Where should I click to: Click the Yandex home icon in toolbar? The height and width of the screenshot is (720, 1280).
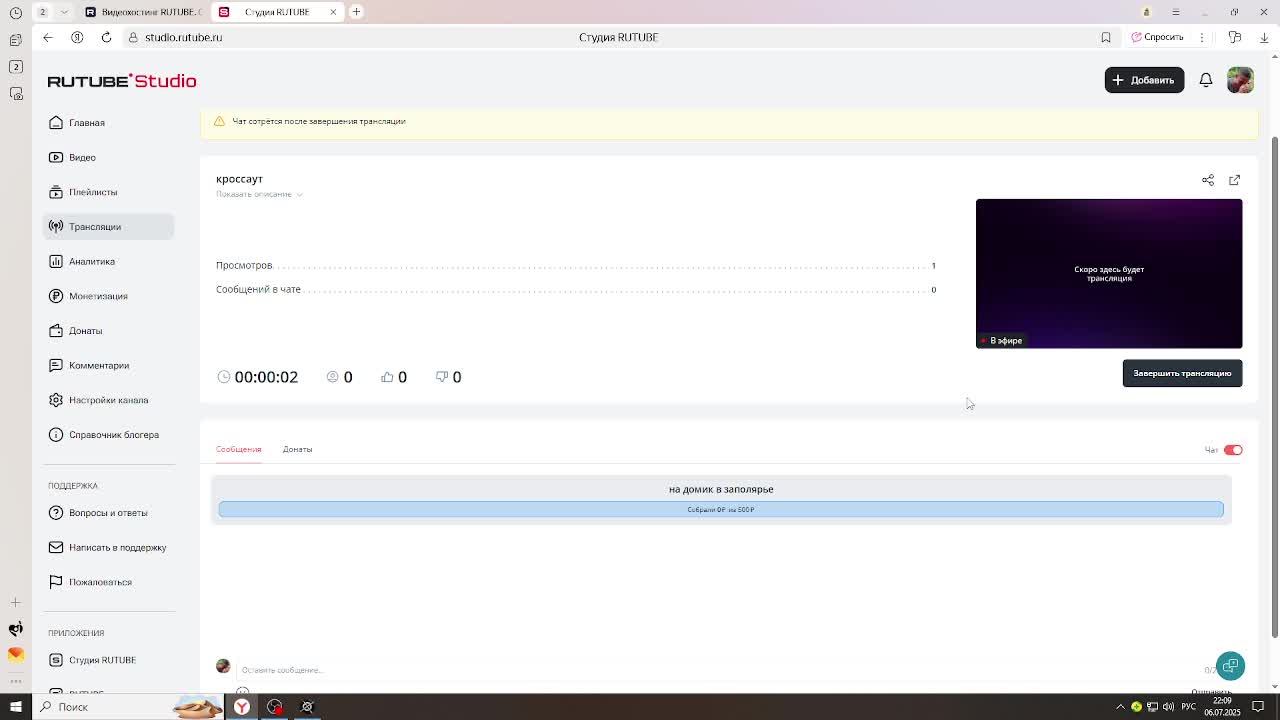coord(77,37)
